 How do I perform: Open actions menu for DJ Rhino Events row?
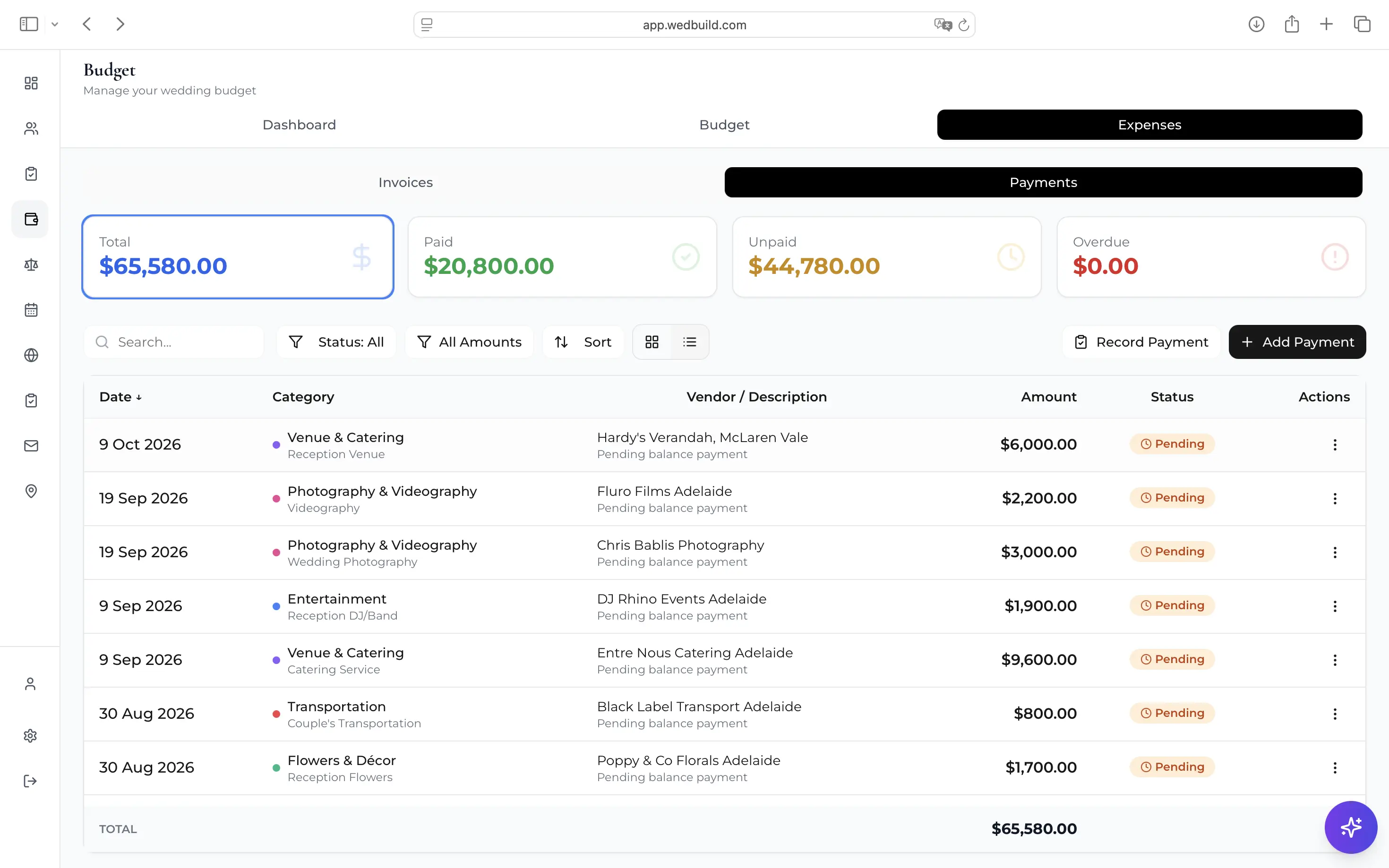coord(1335,606)
